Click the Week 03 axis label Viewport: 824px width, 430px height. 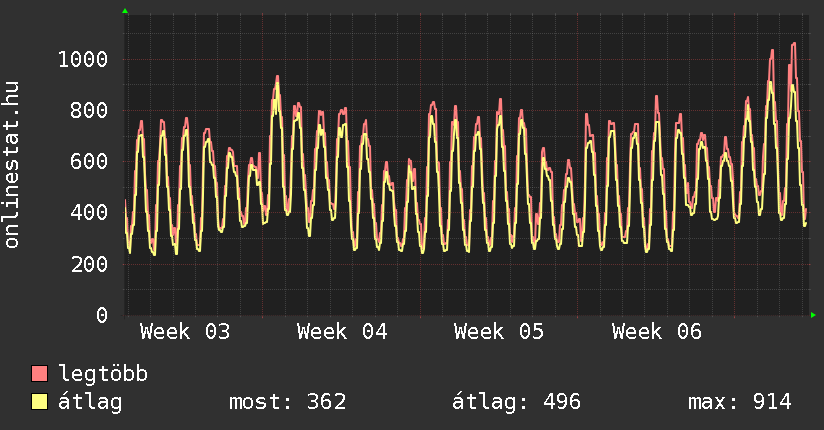click(x=185, y=332)
